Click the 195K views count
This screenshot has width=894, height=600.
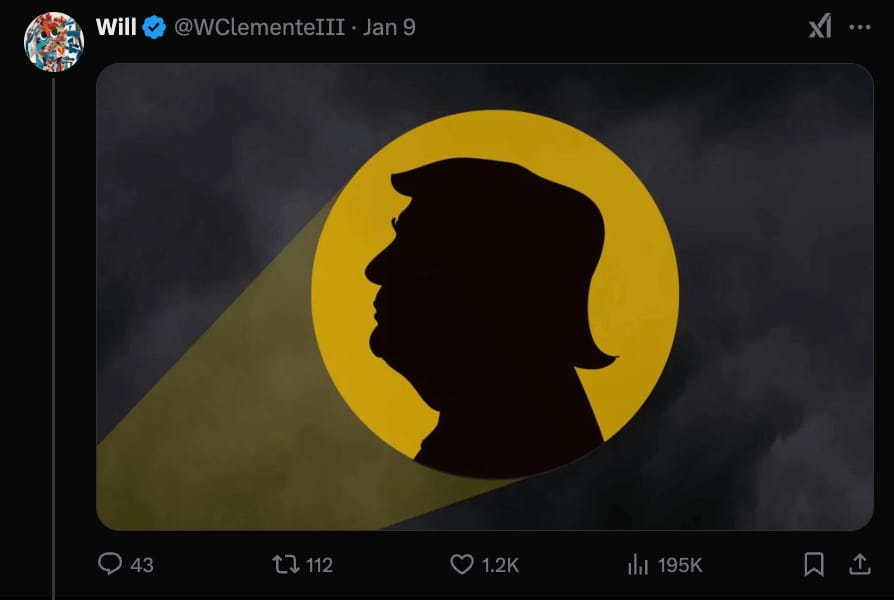point(680,565)
